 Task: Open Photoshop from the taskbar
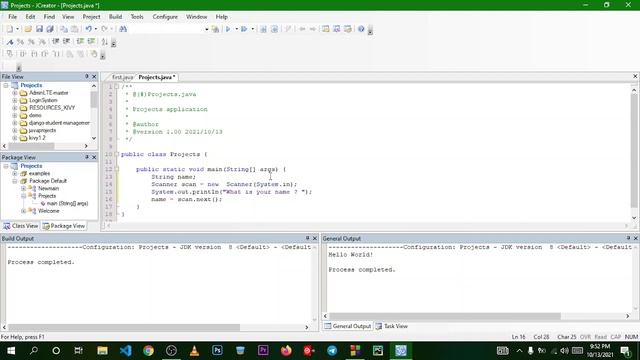[217, 351]
